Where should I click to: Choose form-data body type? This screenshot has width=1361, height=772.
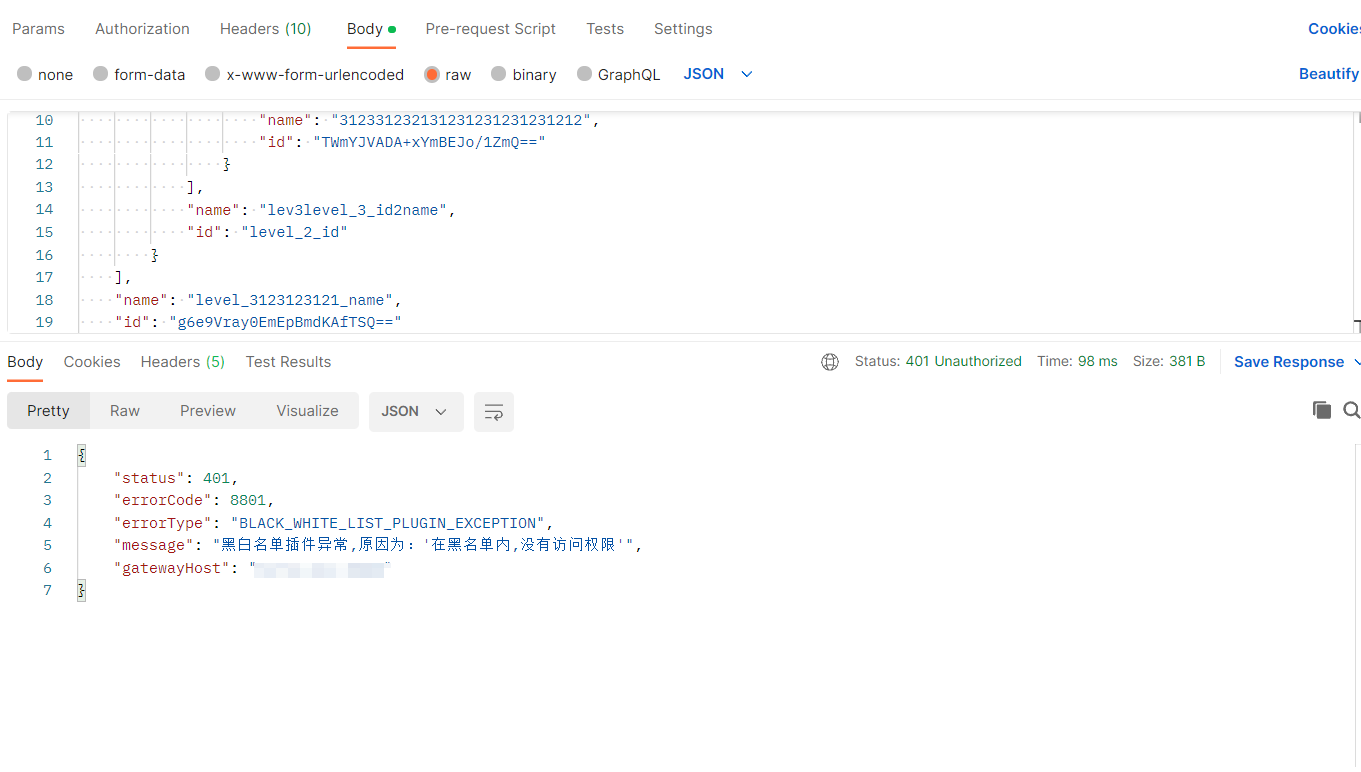click(101, 74)
